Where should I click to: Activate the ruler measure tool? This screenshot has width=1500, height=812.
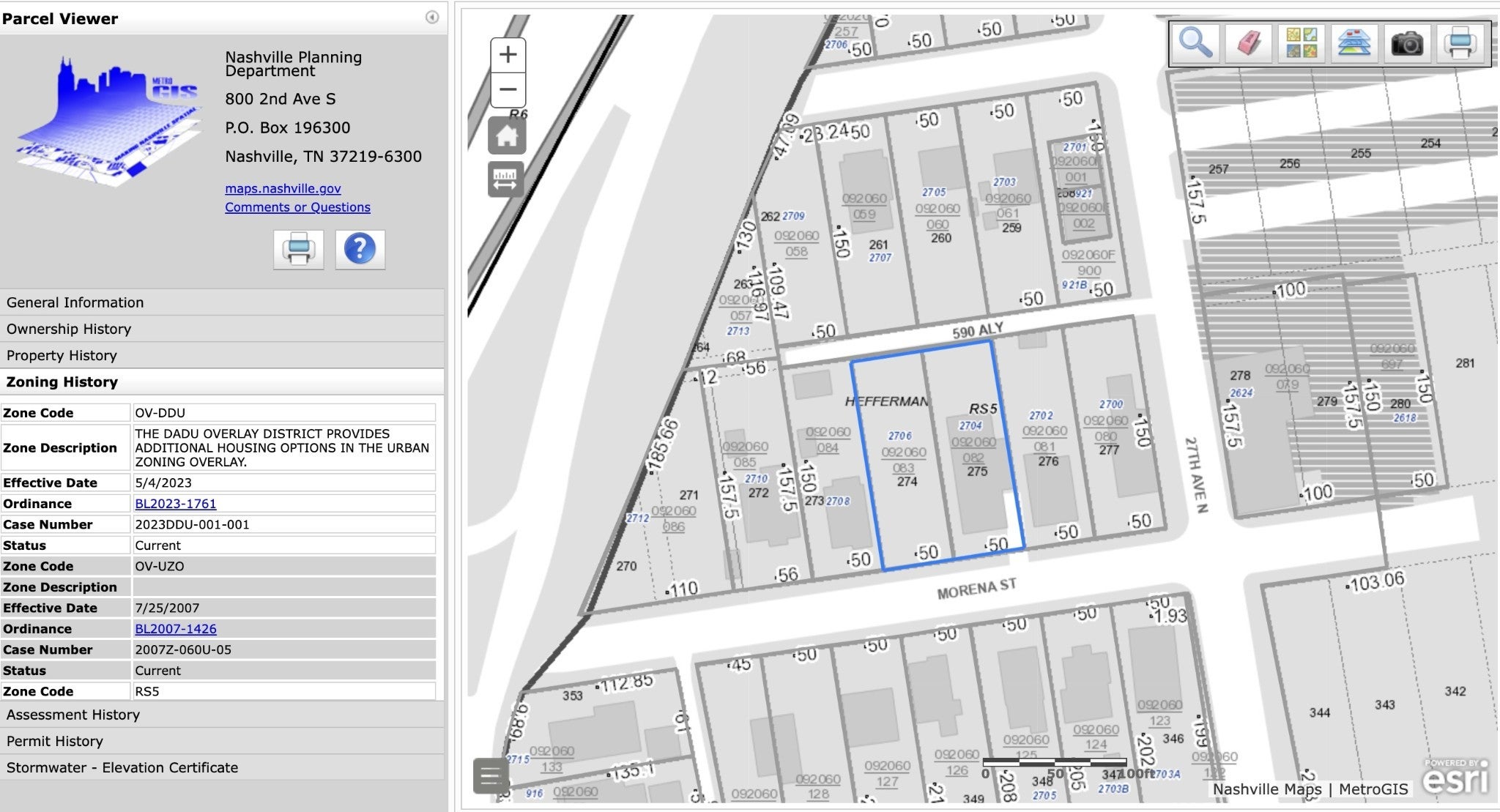click(507, 179)
